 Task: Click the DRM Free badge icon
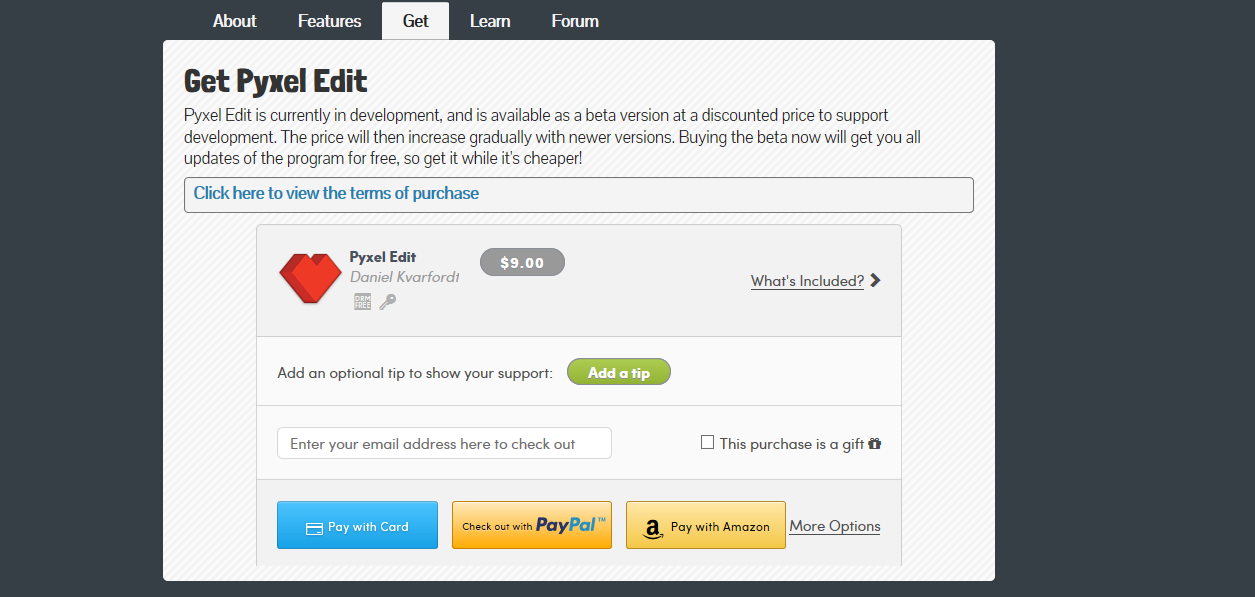363,301
